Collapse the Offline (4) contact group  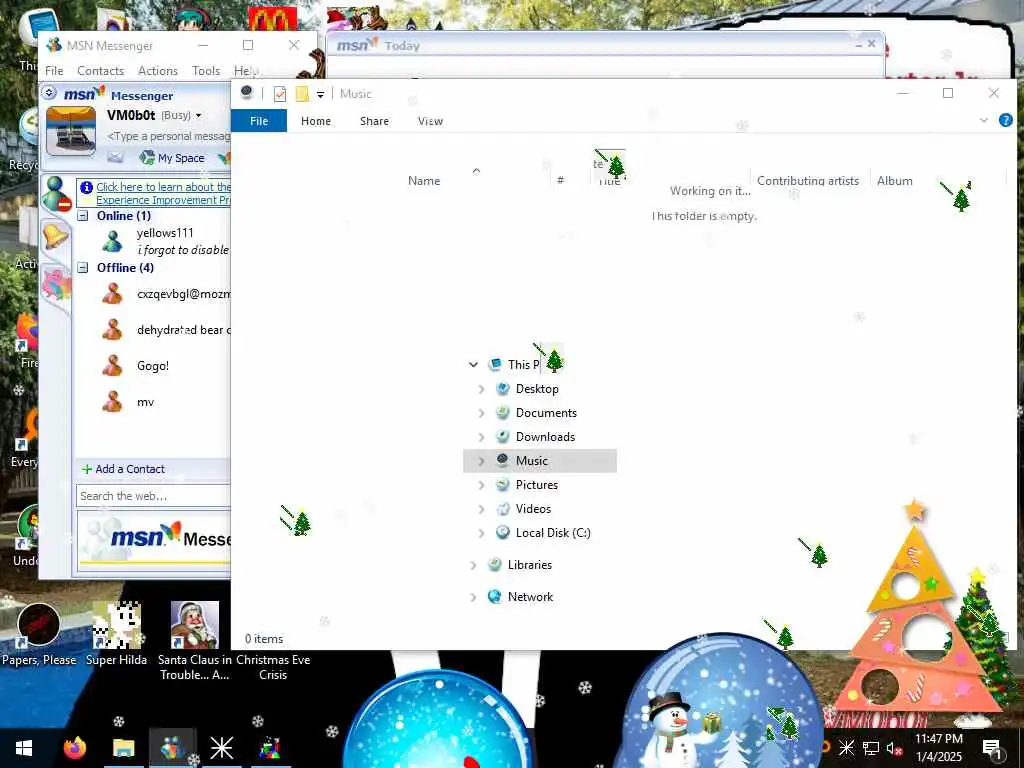tap(83, 268)
